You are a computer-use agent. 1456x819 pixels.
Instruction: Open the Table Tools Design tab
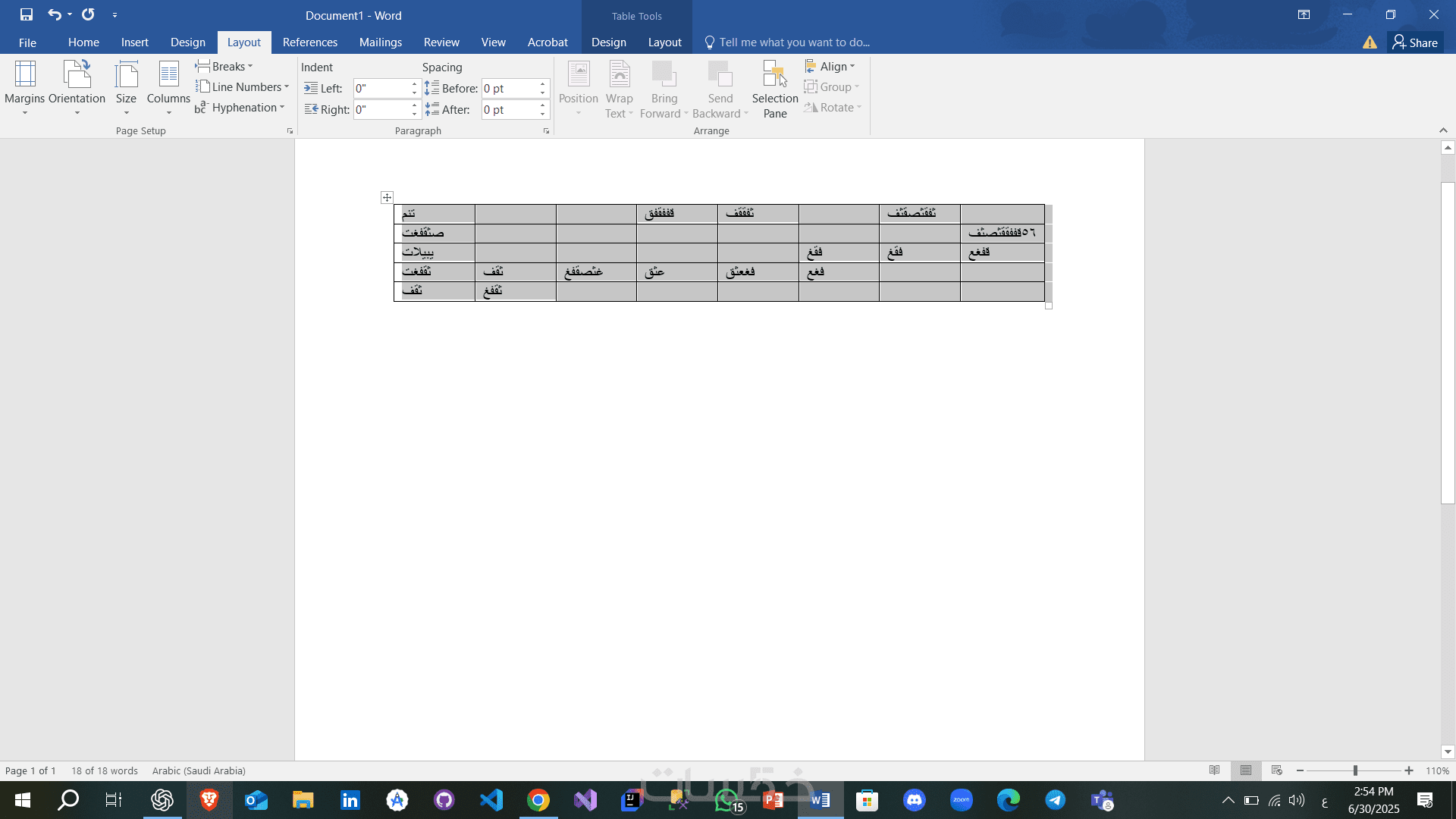click(608, 42)
